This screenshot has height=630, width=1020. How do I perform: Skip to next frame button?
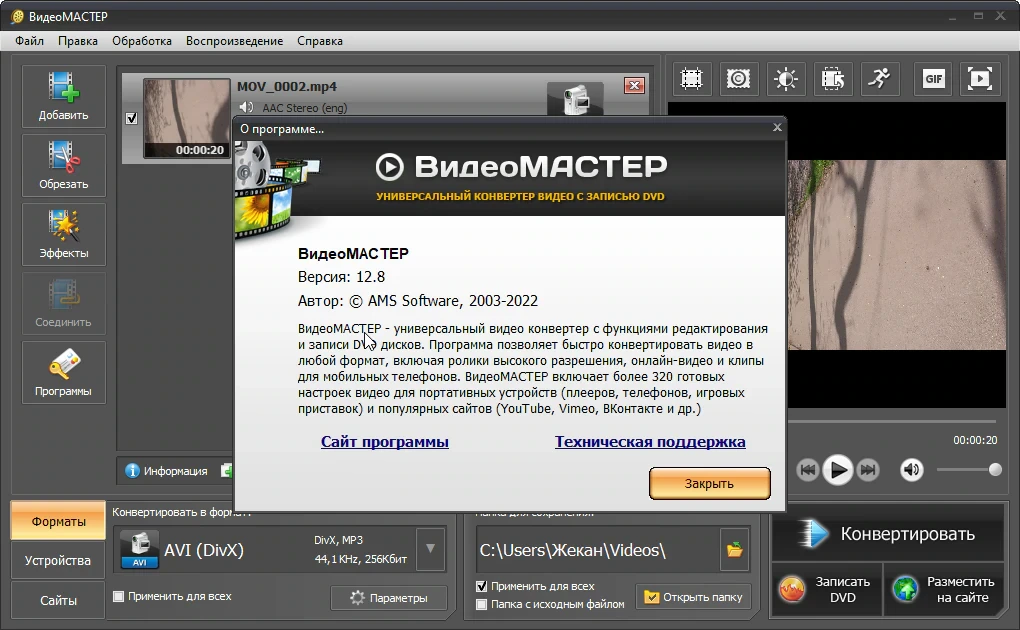tap(868, 469)
